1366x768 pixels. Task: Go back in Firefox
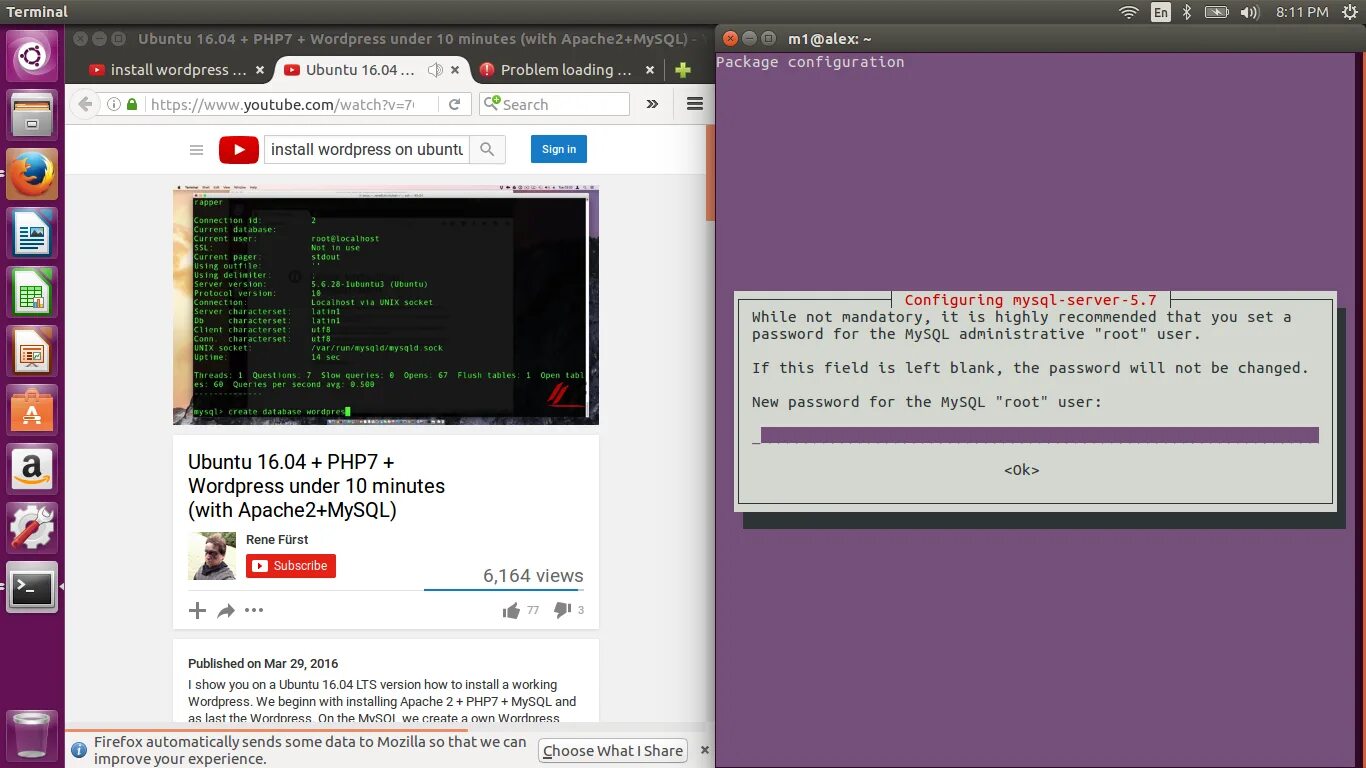pos(86,104)
